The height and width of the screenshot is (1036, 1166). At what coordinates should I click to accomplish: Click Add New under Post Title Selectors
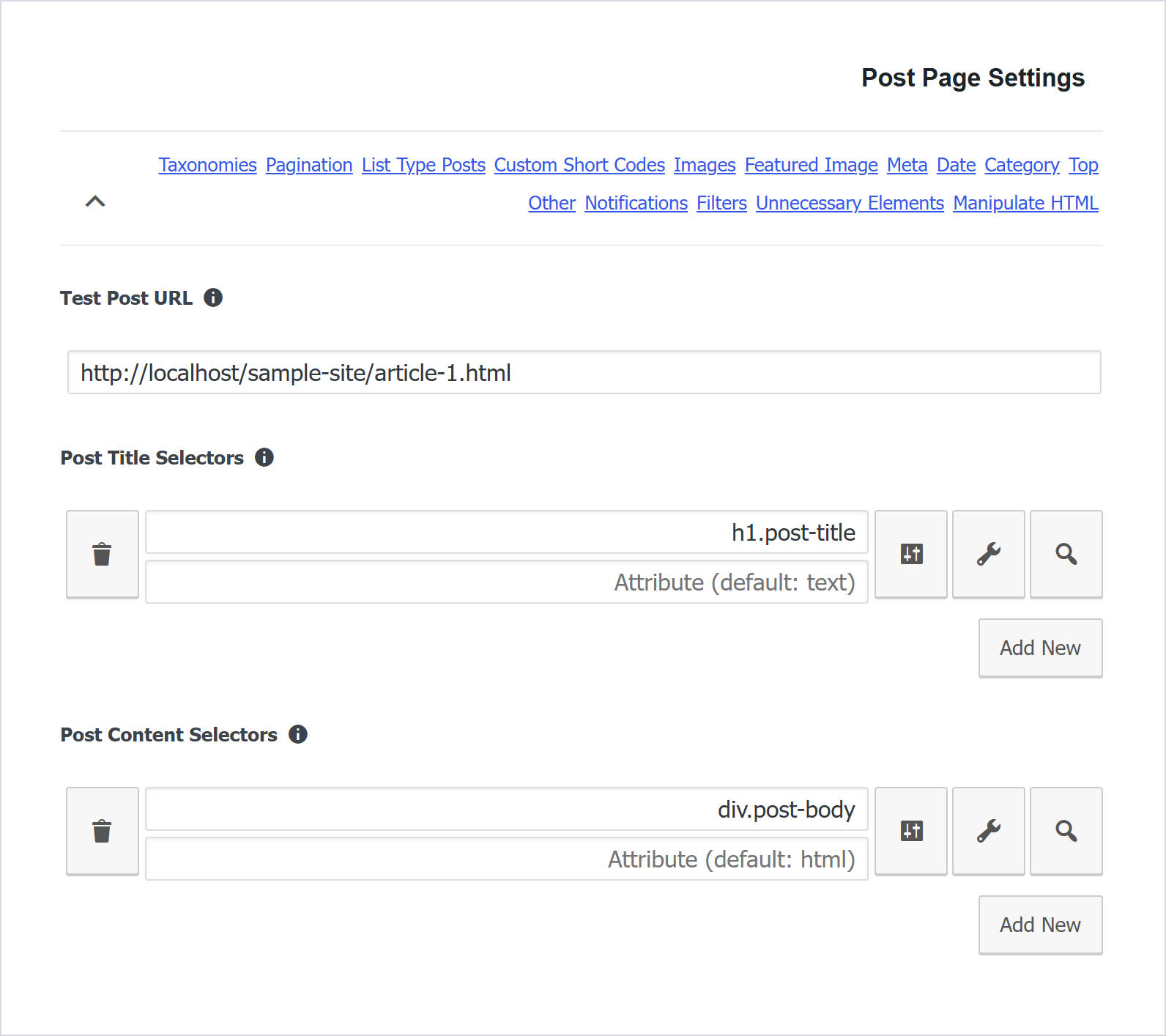[x=1041, y=648]
